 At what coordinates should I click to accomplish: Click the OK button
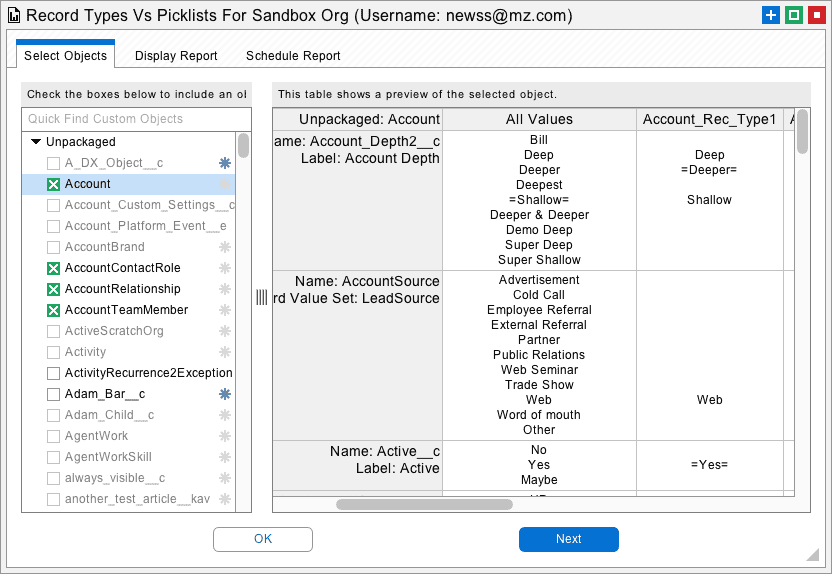(x=263, y=539)
